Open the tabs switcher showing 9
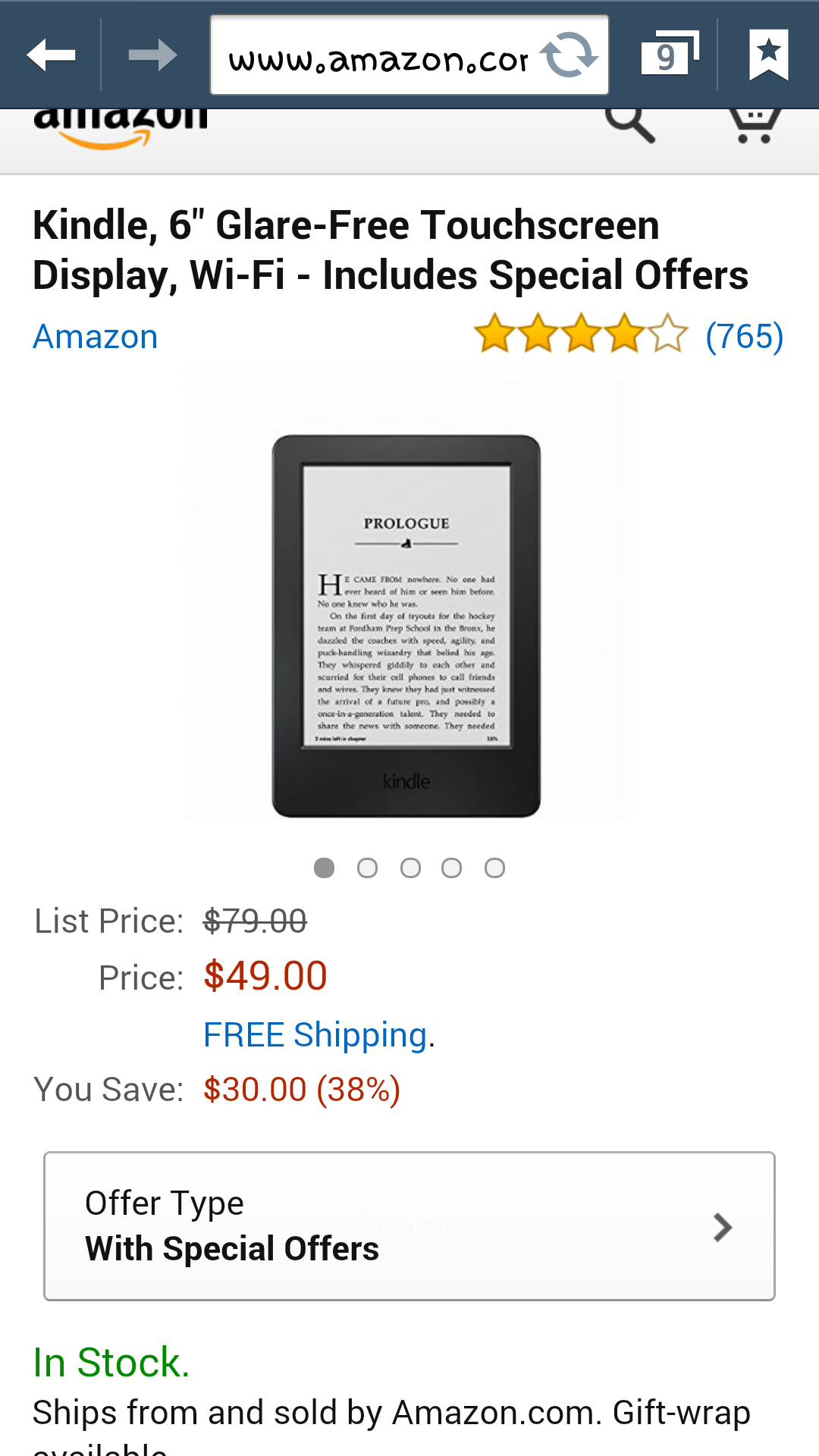The image size is (819, 1456). coord(669,55)
